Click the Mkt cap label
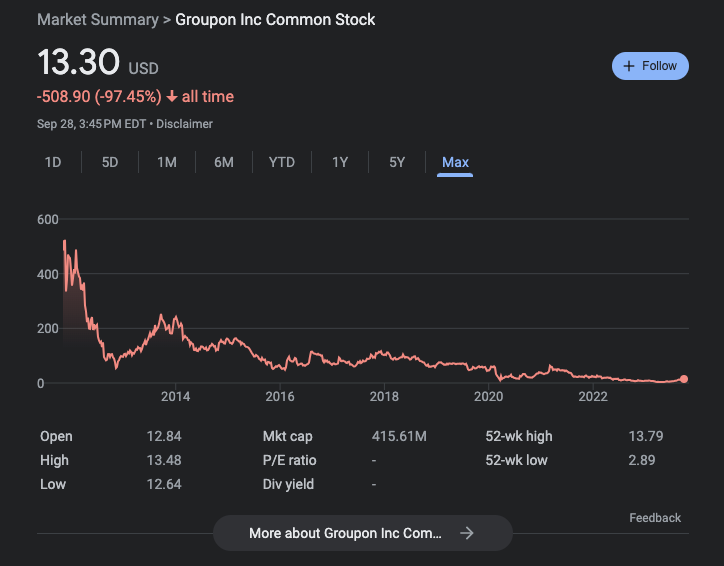This screenshot has height=566, width=724. click(288, 436)
